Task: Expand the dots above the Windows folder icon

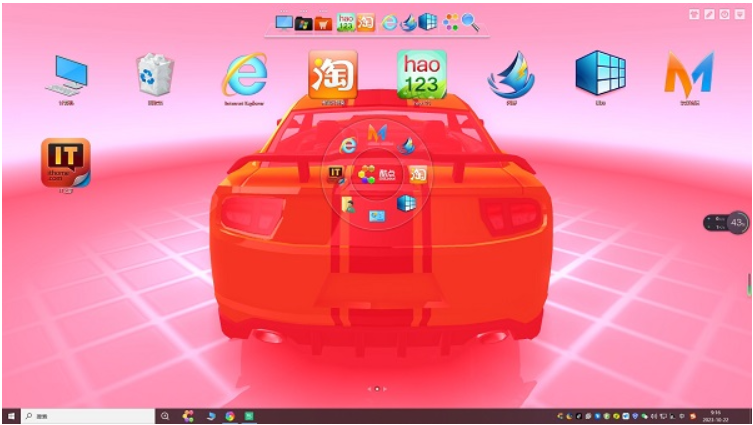Action: 304,11
